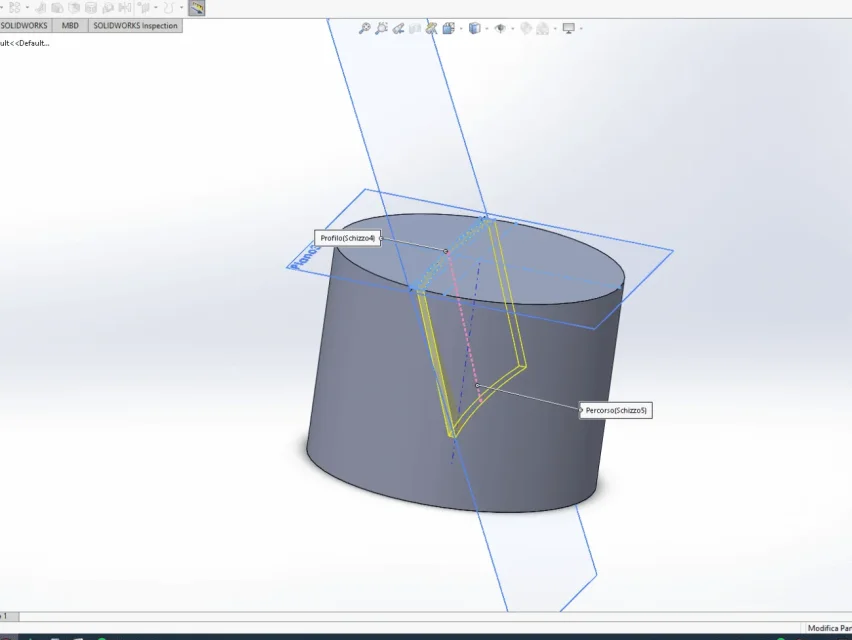Expand the View Settings dropdown arrow
The width and height of the screenshot is (852, 640).
581,28
